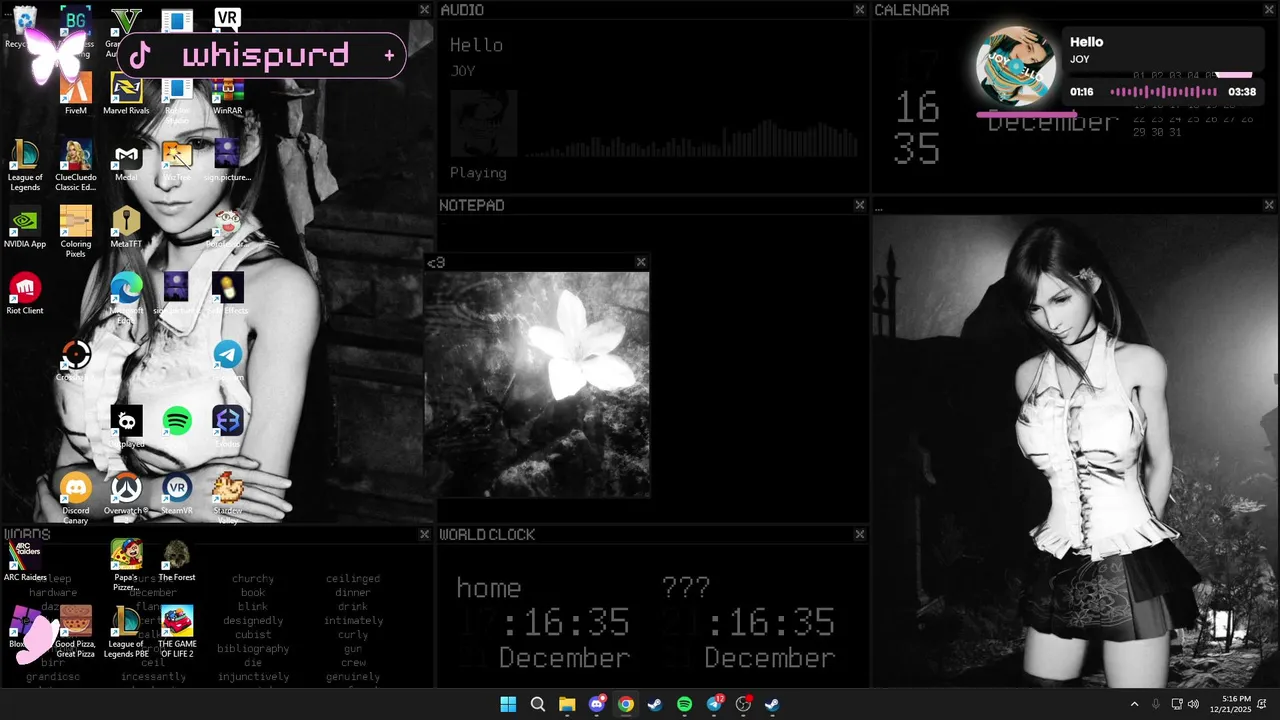1280x720 pixels.
Task: Click the Hello album art thumbnail
Action: coord(1016,67)
